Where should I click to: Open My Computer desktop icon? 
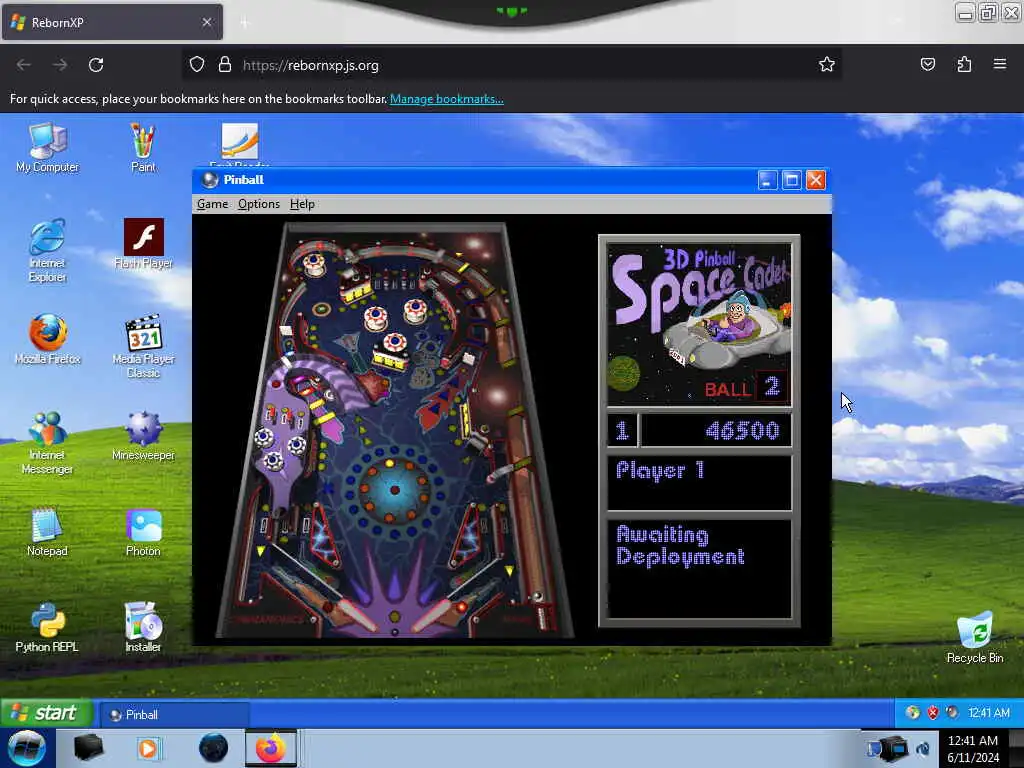click(x=47, y=148)
